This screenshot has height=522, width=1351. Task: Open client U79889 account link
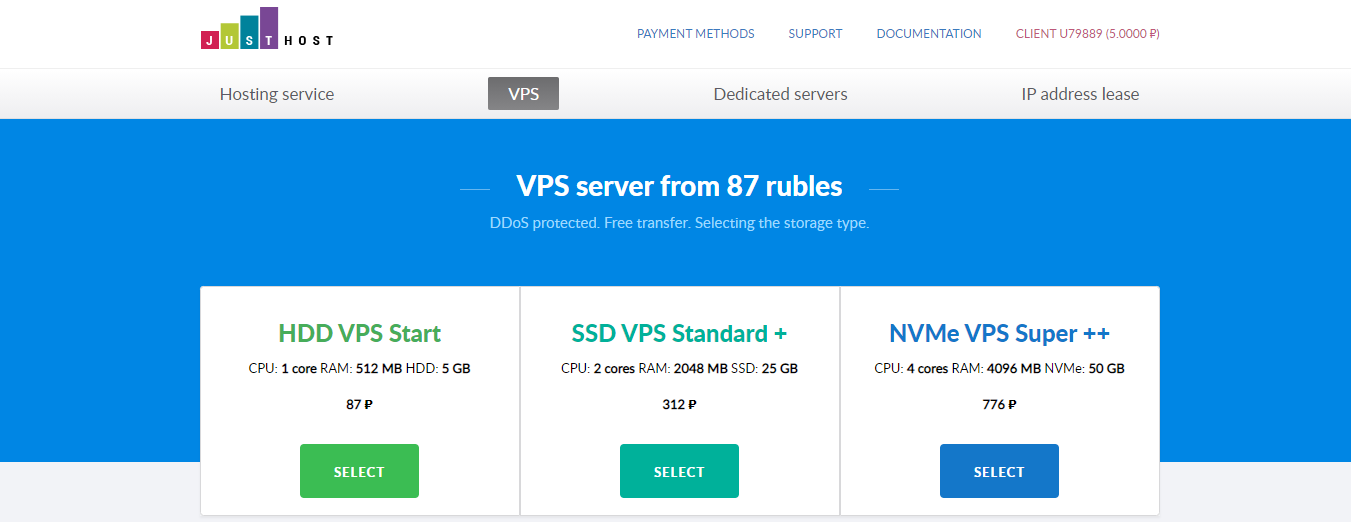1088,34
